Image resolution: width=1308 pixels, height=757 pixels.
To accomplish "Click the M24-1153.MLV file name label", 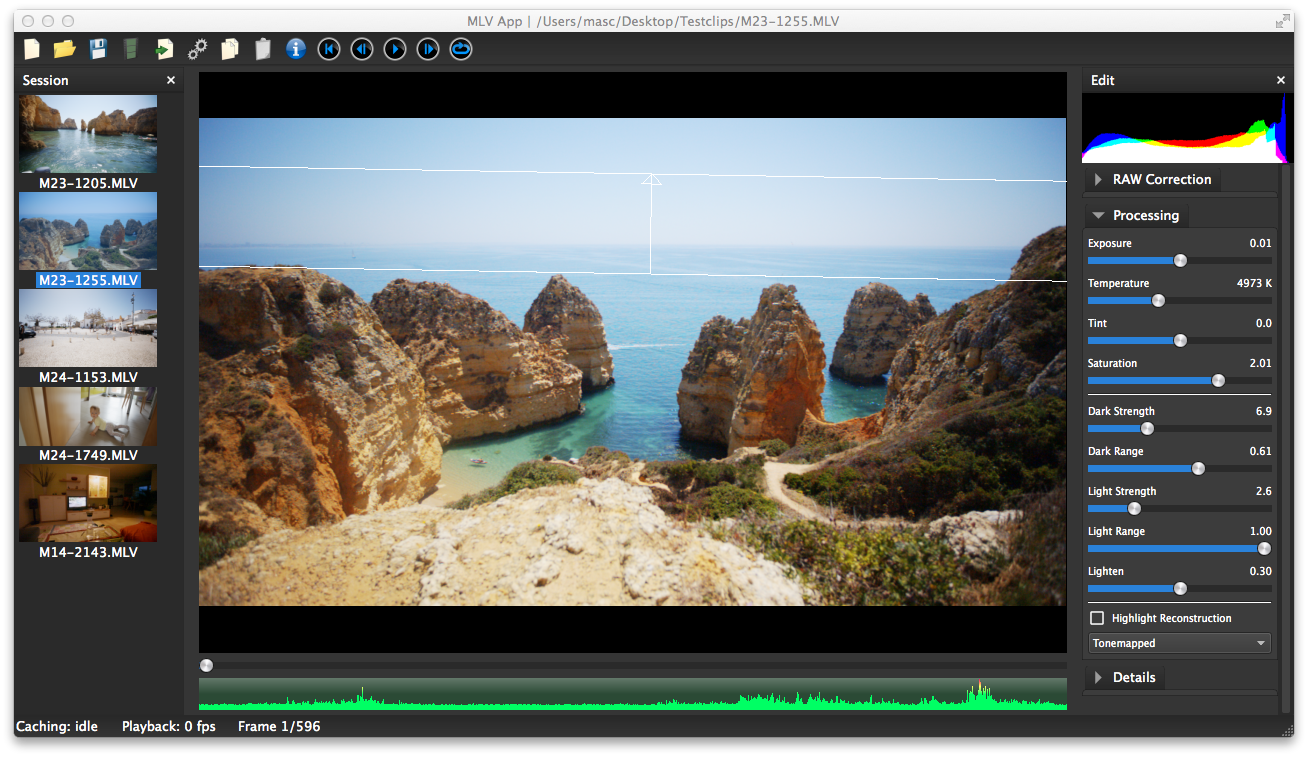I will [x=88, y=377].
